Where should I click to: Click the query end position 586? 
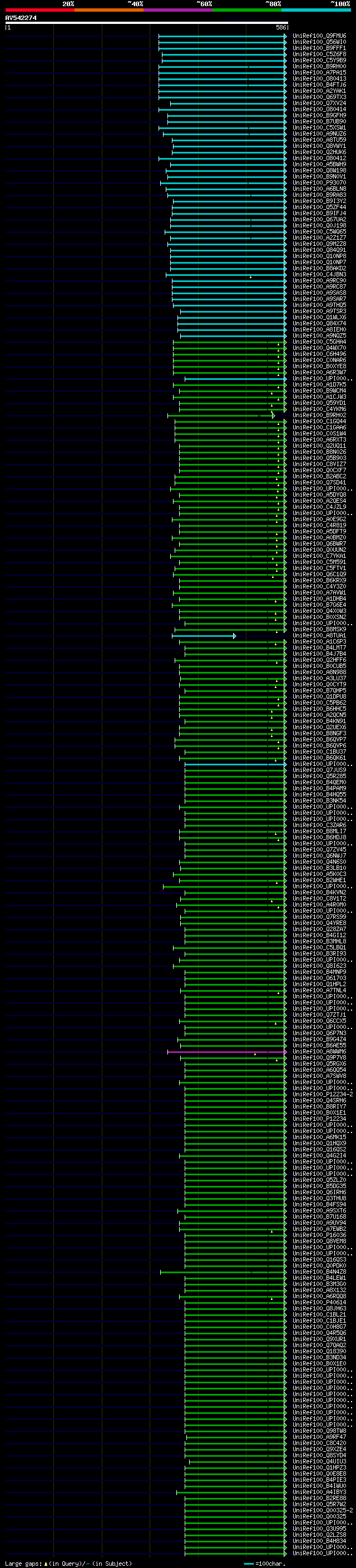[281, 27]
